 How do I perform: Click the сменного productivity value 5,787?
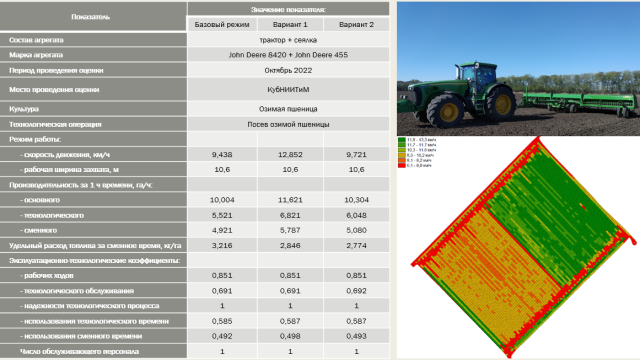290,230
